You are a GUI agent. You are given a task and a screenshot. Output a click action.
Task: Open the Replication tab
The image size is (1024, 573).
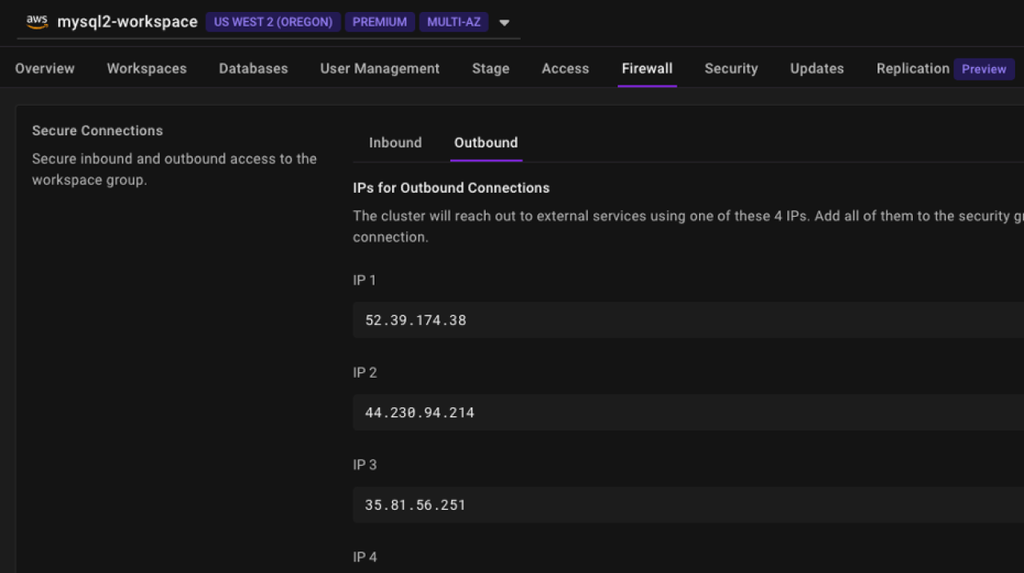click(x=913, y=69)
